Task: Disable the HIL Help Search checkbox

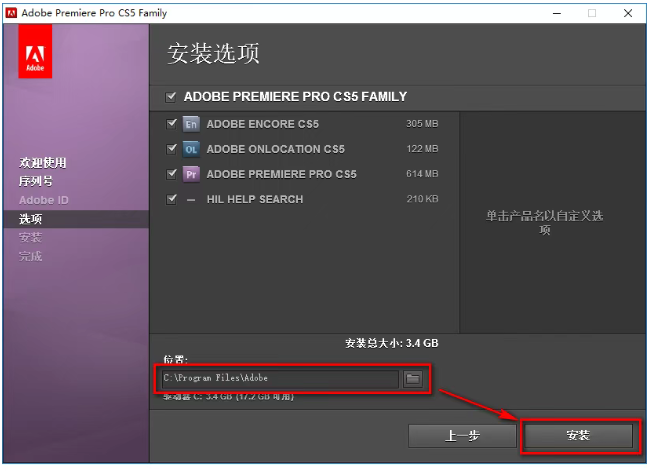Action: click(172, 199)
